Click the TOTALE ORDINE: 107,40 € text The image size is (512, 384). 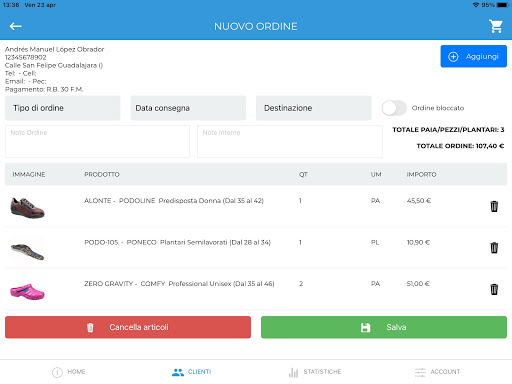click(x=460, y=146)
